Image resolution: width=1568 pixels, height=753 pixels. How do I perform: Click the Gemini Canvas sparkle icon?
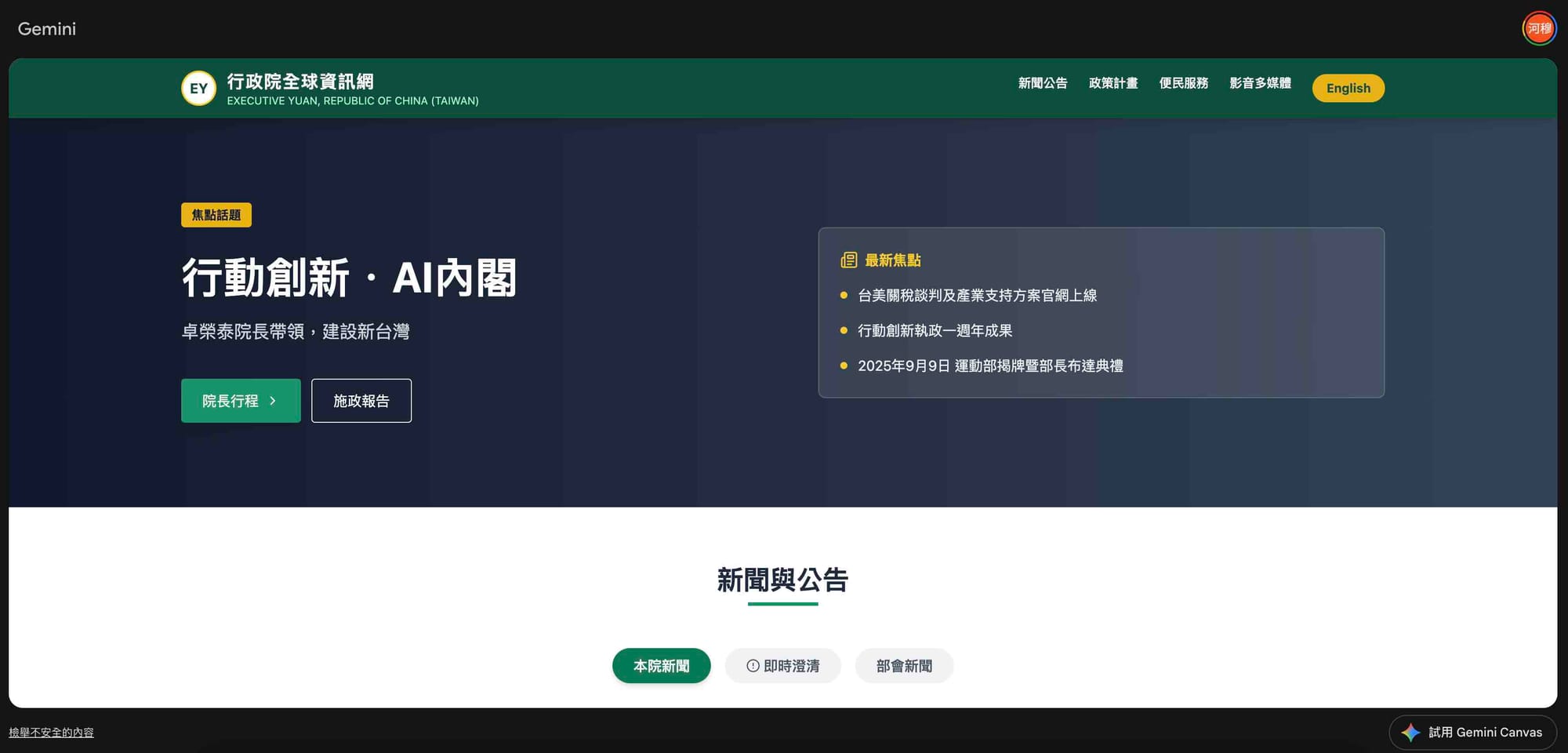click(x=1410, y=733)
